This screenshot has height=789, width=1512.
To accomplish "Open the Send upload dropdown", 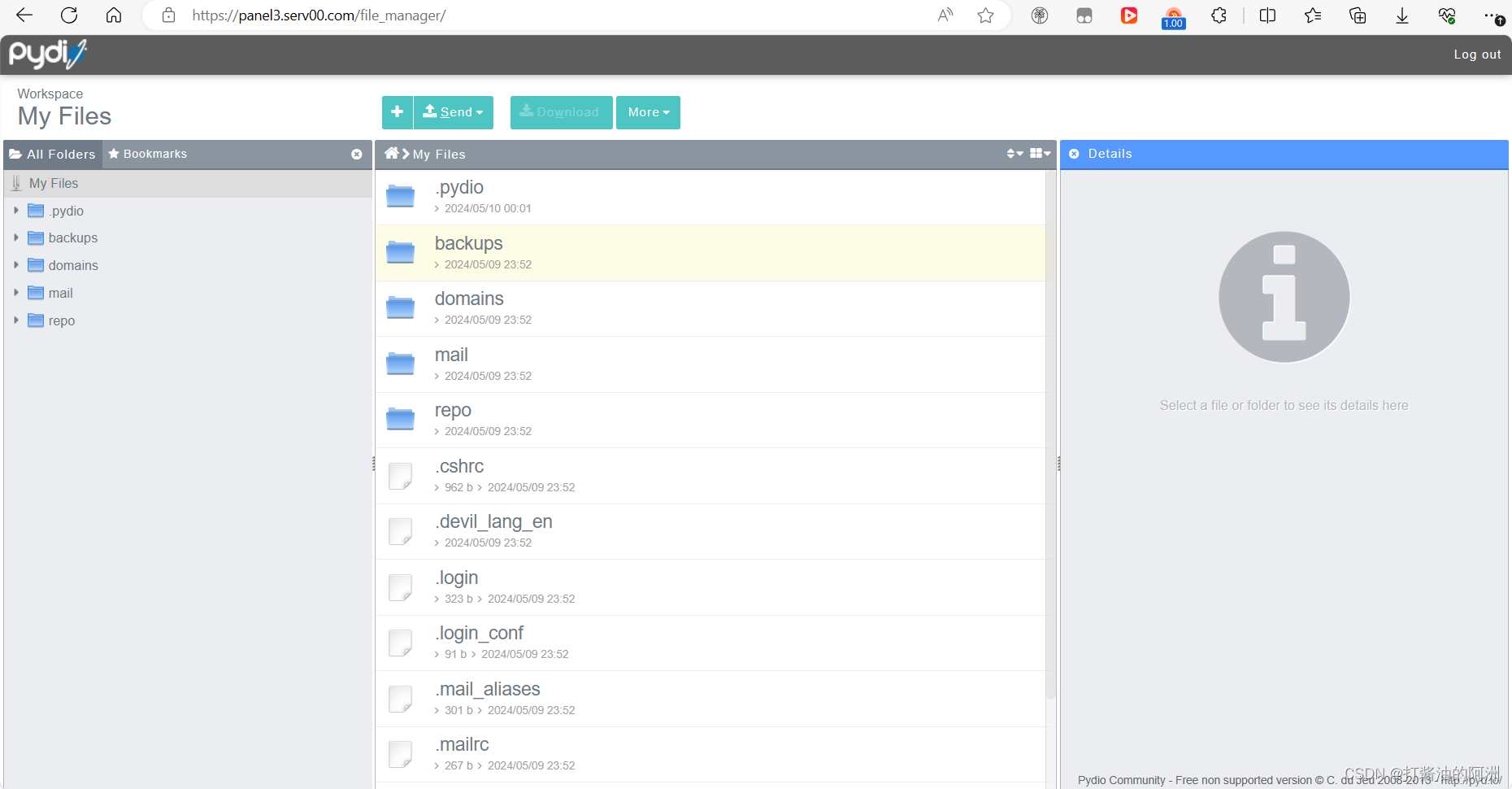I will click(x=454, y=112).
